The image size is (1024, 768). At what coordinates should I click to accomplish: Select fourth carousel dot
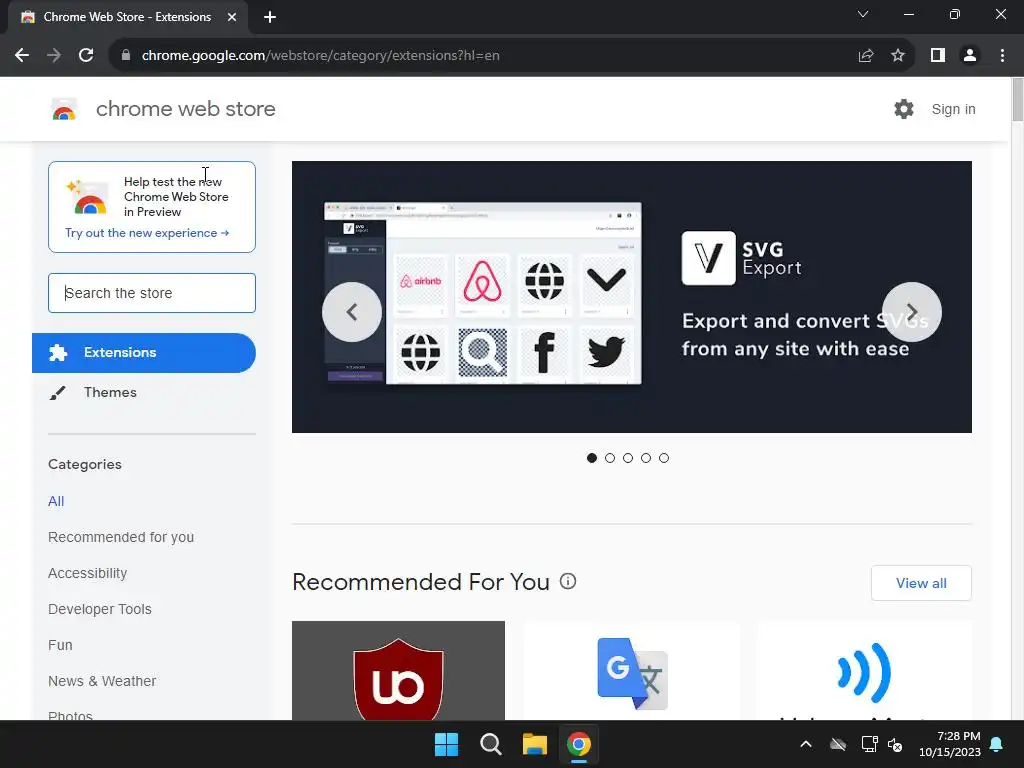click(646, 458)
